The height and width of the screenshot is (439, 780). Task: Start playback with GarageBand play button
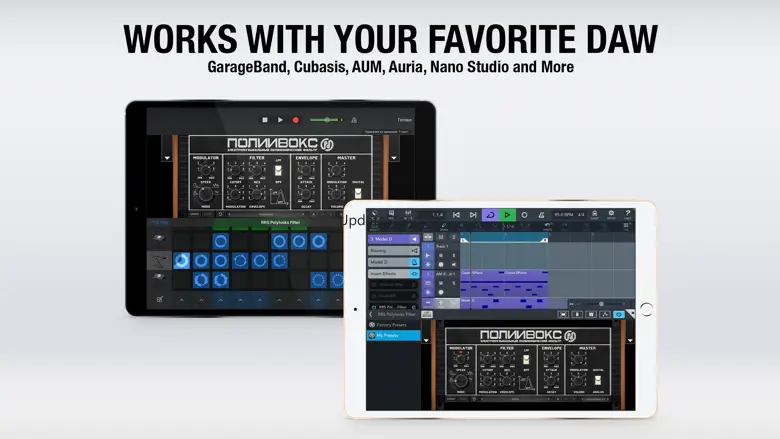pos(280,120)
